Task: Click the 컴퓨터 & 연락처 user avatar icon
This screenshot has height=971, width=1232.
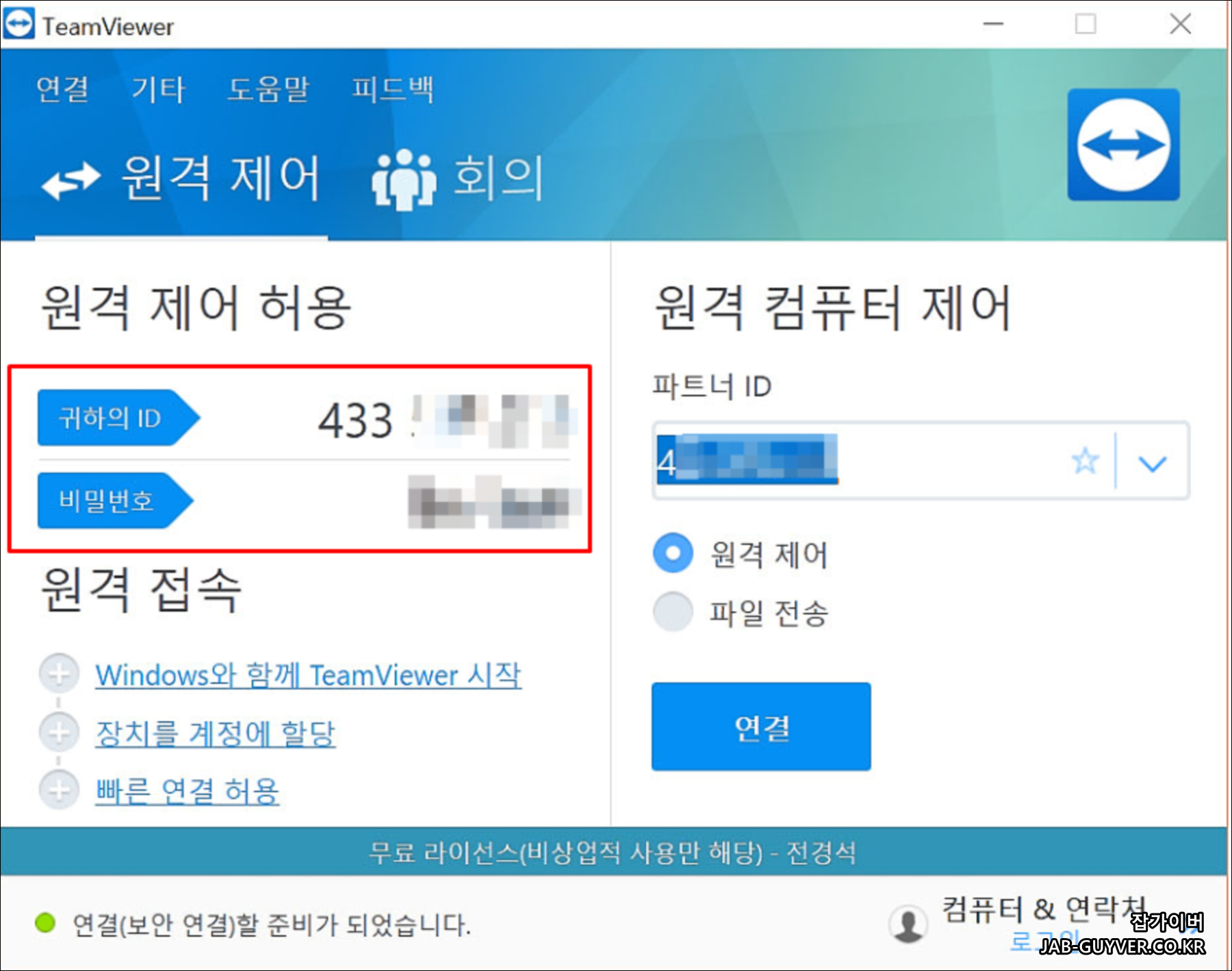Action: (x=908, y=924)
